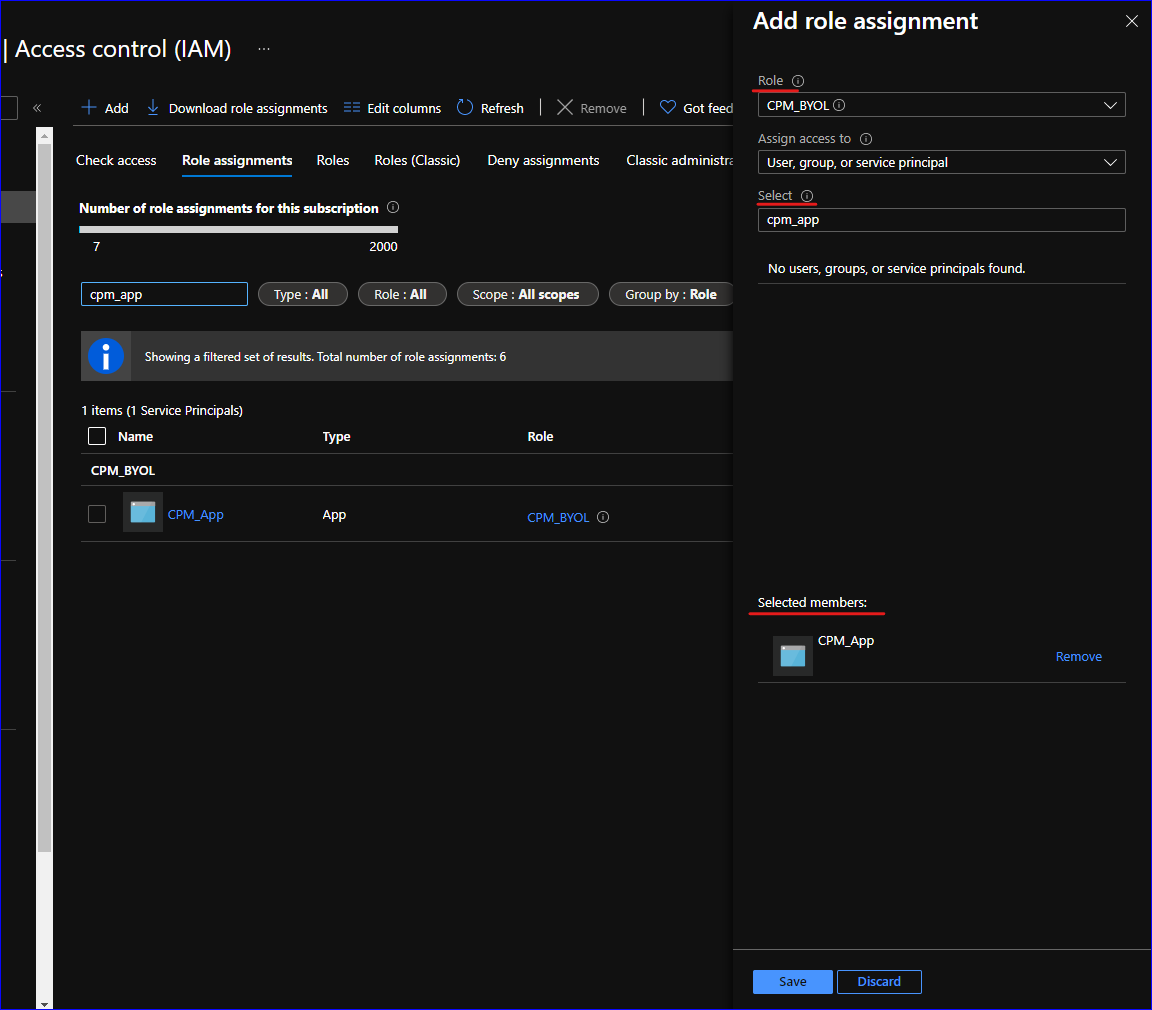Image resolution: width=1152 pixels, height=1010 pixels.
Task: Expand the Assign access to dropdown
Action: click(941, 162)
